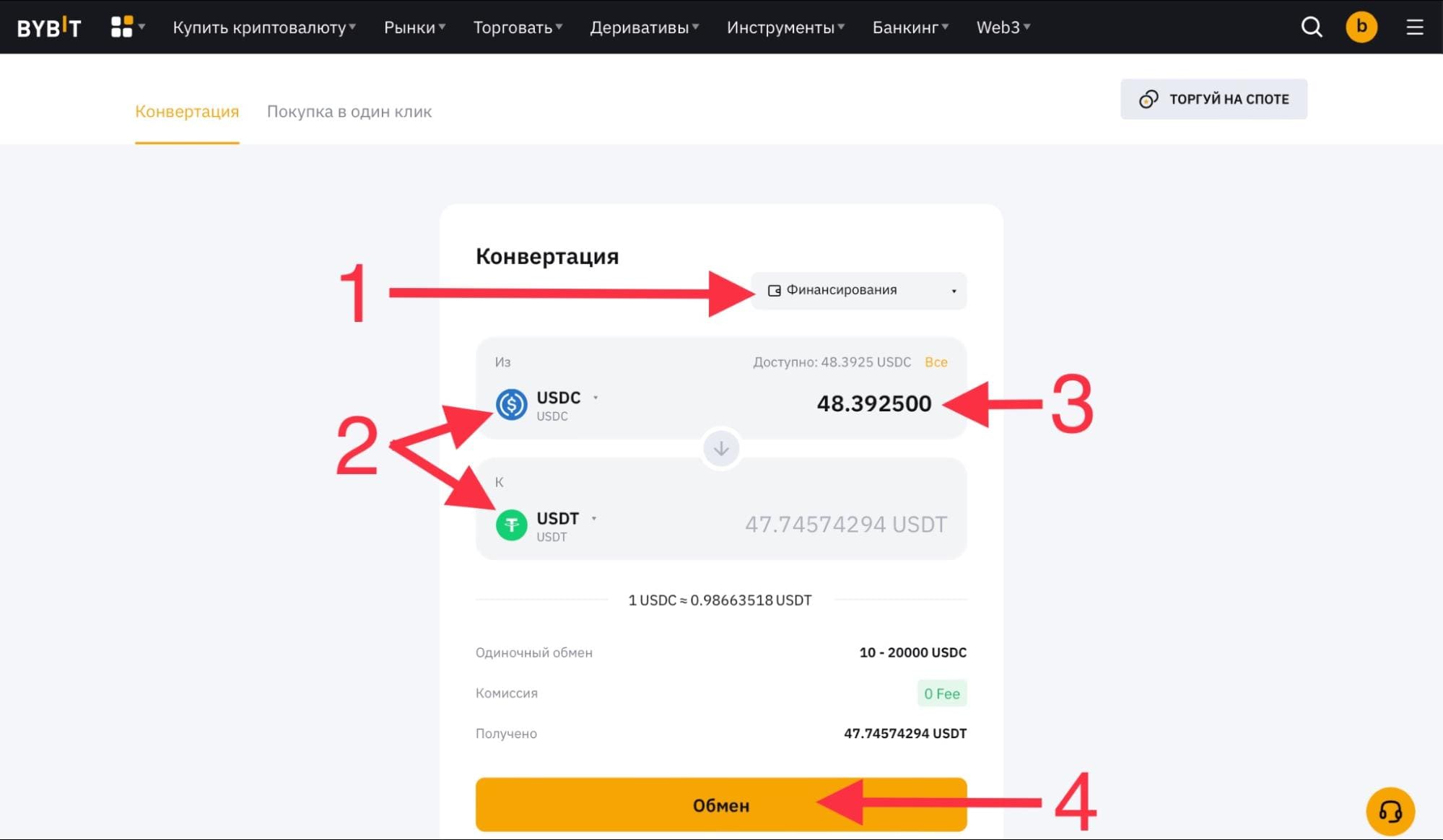Viewport: 1443px width, 840px height.
Task: Open the search magnifier icon
Action: (x=1312, y=27)
